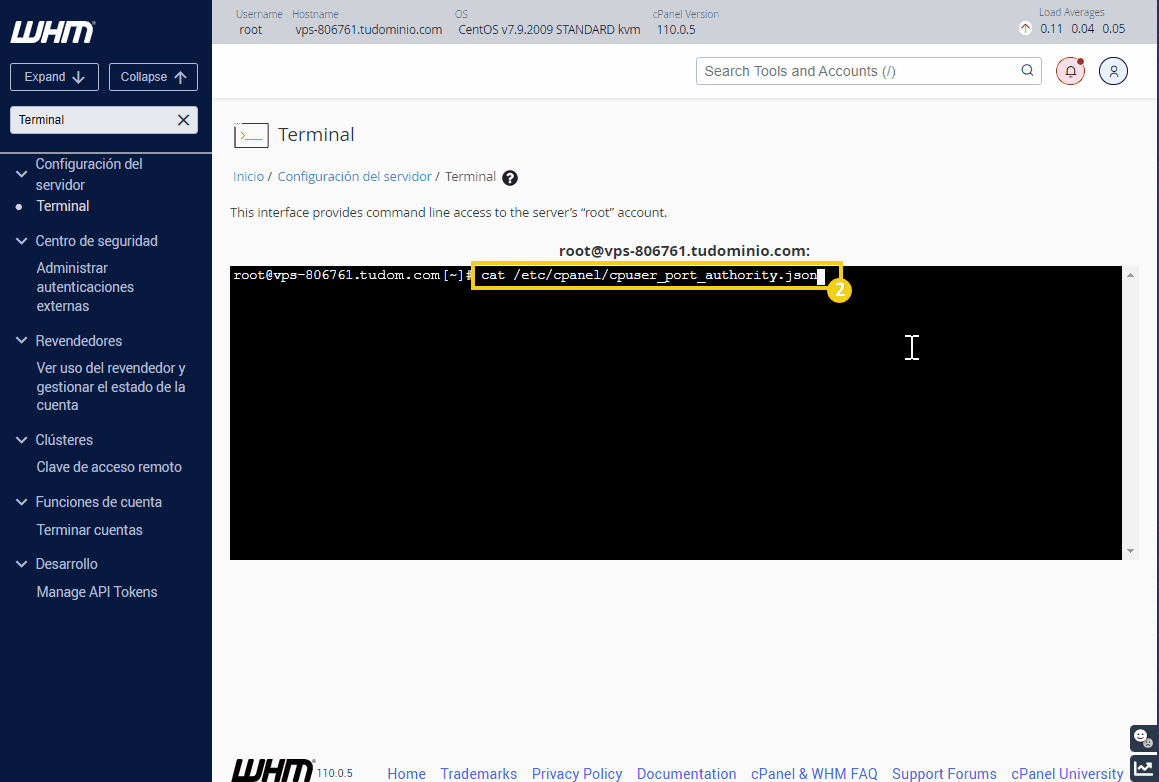Screen dimensions: 1159x782
Task: Click cPanel version 110.0.5 in header
Action: pyautogui.click(x=676, y=30)
